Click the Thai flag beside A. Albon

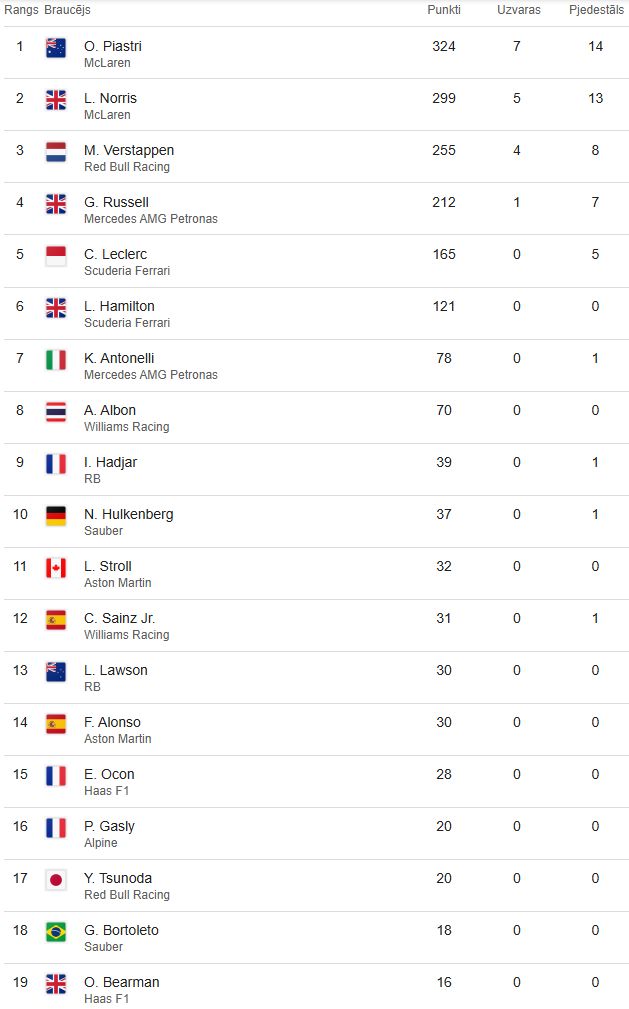point(56,412)
